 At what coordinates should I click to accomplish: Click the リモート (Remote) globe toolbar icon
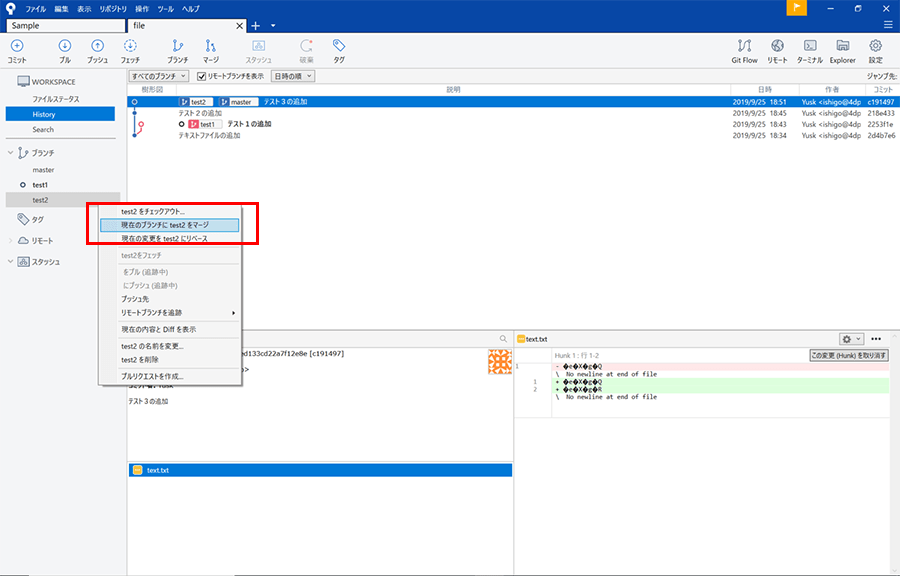click(x=778, y=50)
